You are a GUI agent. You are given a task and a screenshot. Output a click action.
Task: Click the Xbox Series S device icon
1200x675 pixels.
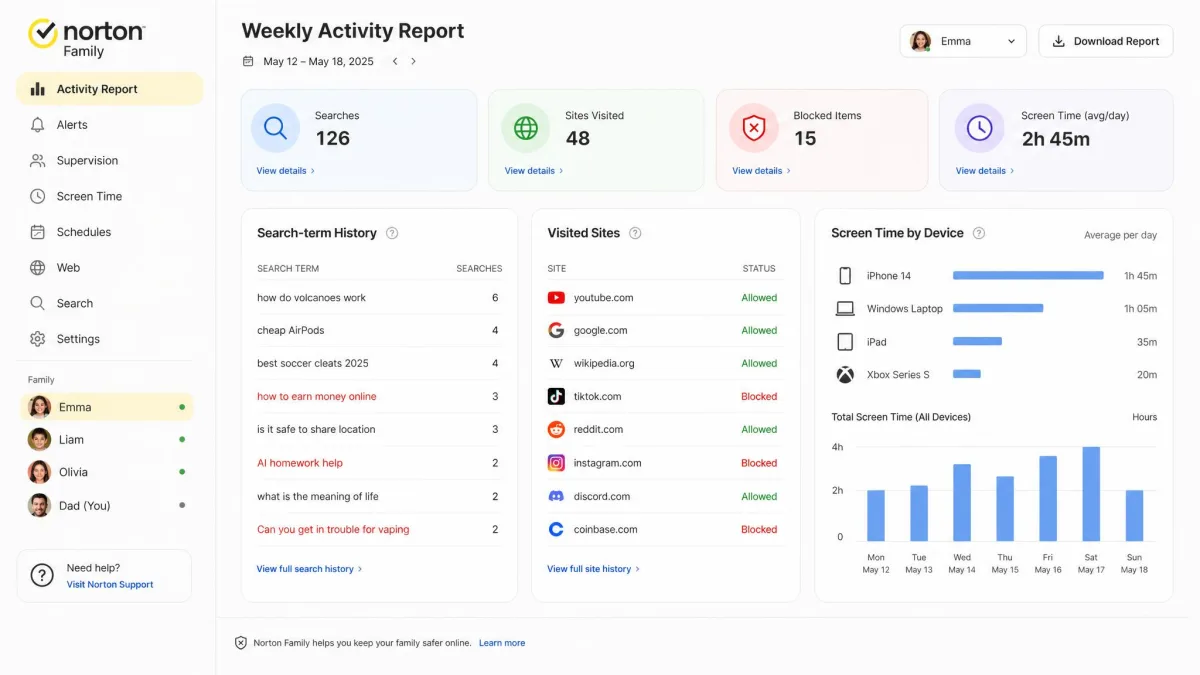(845, 375)
